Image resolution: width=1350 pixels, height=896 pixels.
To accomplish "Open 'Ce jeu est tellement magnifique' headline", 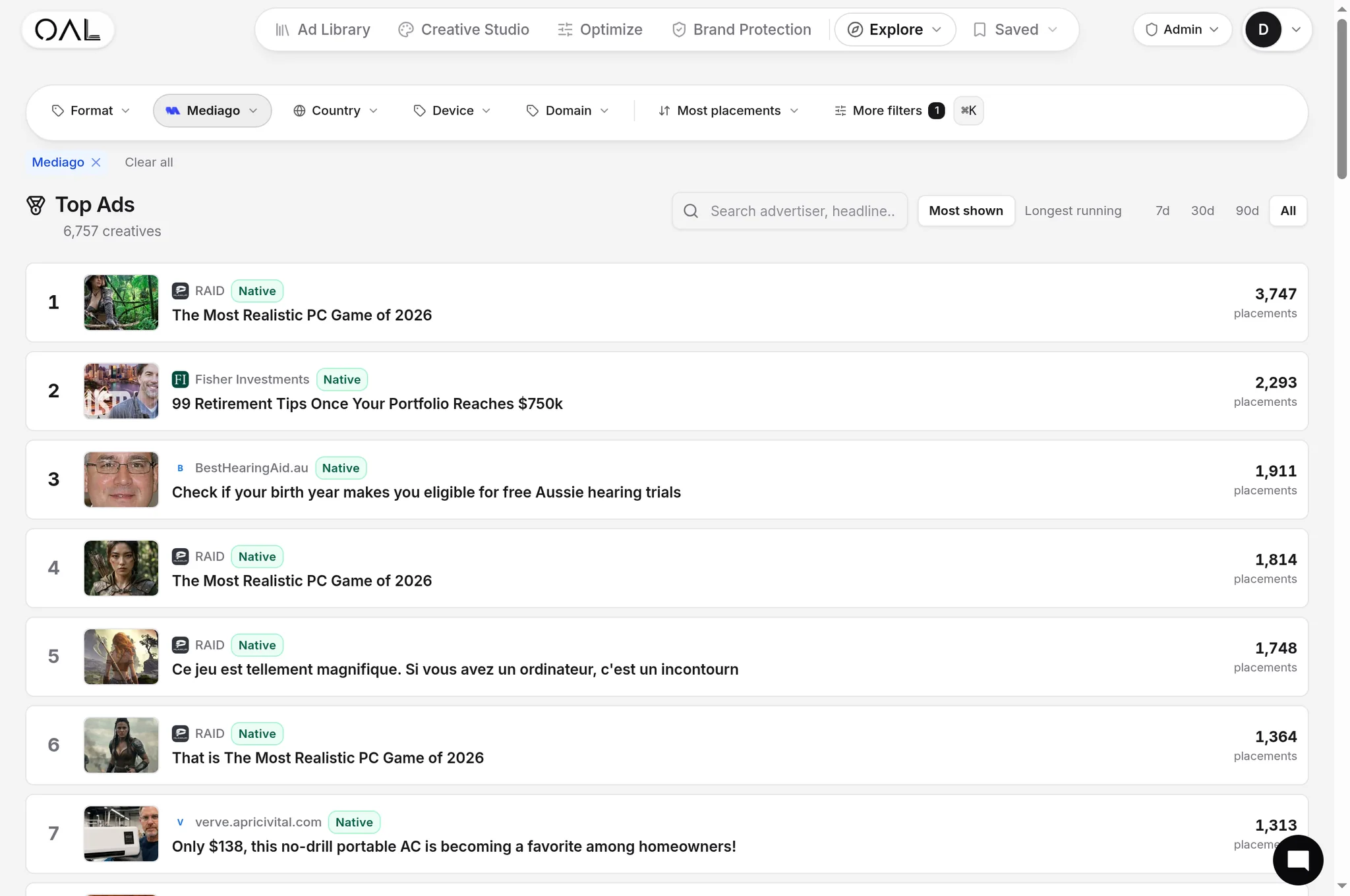I will (x=455, y=669).
